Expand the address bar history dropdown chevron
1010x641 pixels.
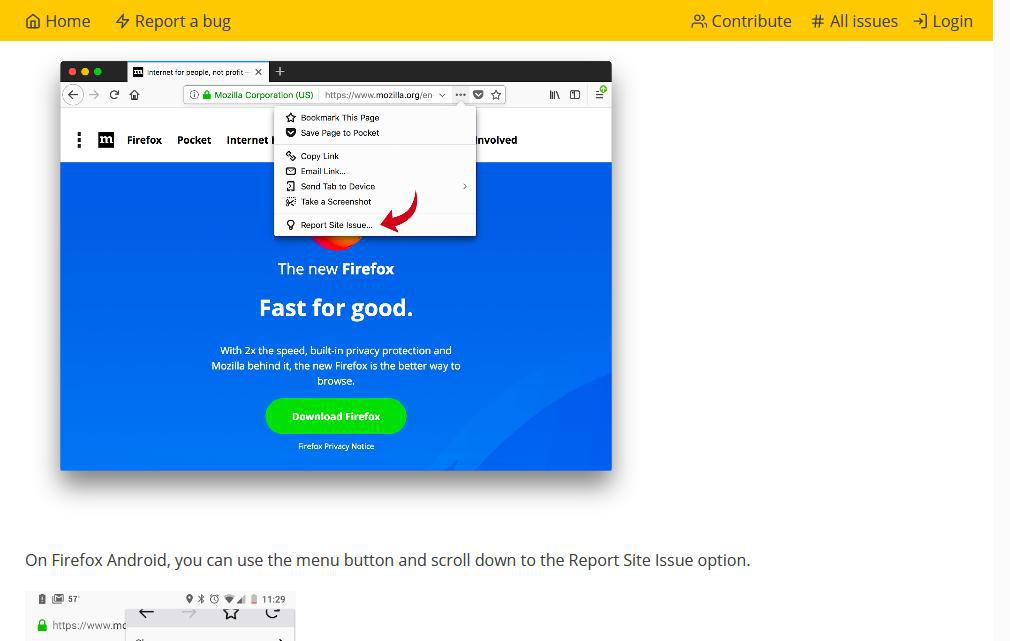pyautogui.click(x=442, y=95)
